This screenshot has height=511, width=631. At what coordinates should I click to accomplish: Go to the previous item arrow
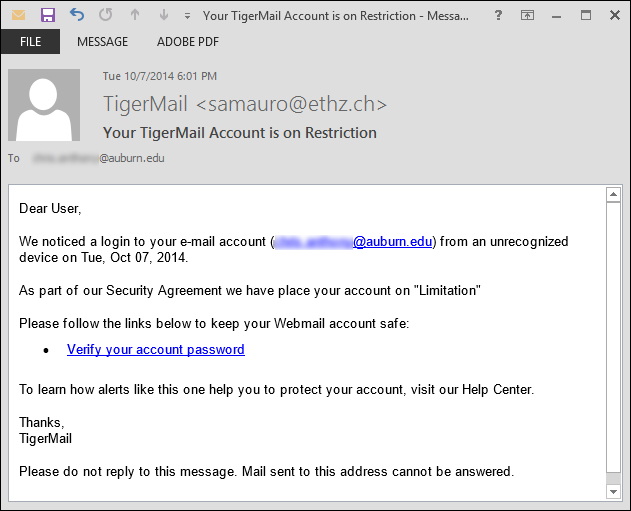tap(135, 15)
